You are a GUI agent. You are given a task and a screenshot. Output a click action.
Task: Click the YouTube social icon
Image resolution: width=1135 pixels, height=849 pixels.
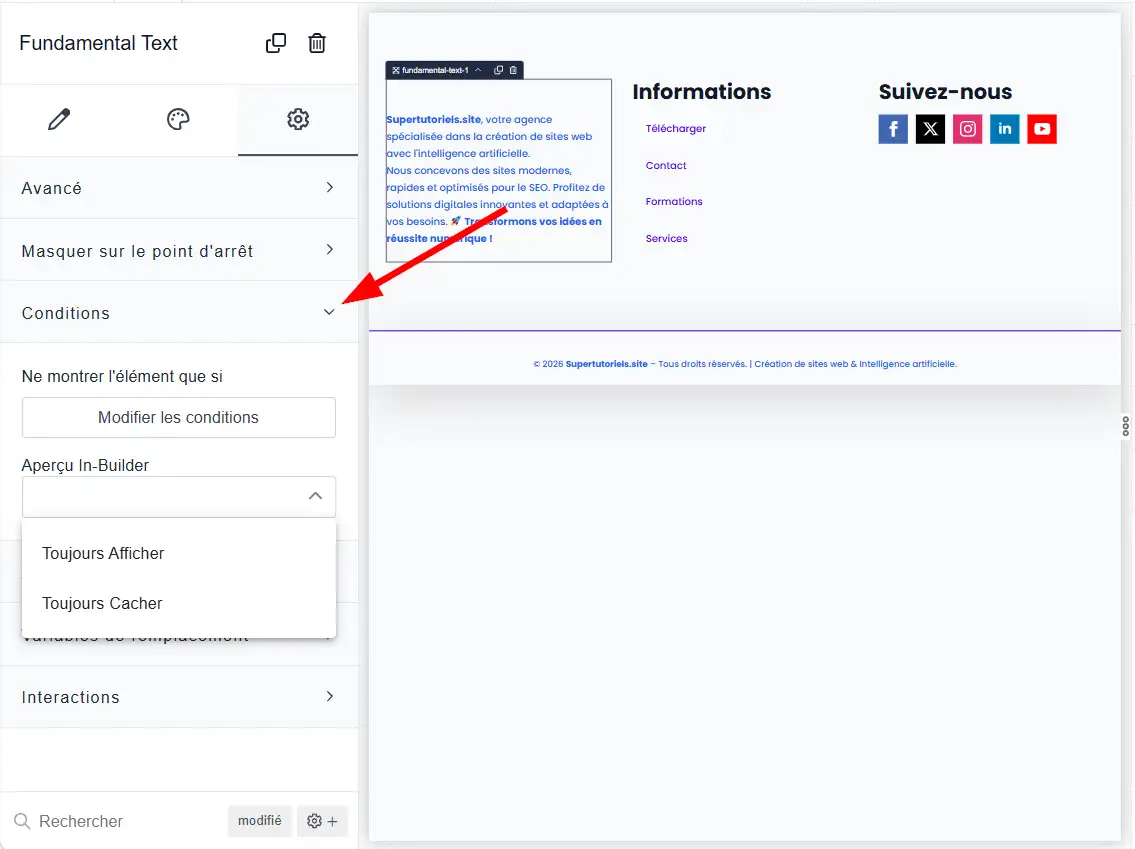coord(1042,130)
